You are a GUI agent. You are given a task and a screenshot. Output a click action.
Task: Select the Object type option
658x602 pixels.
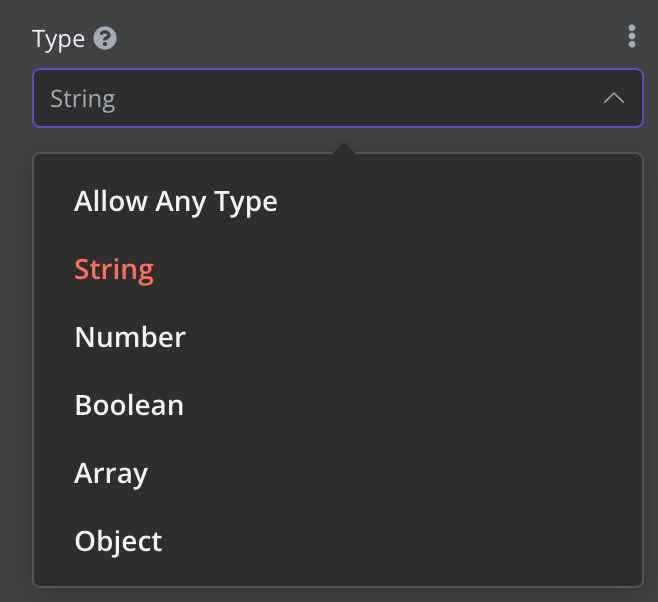118,541
